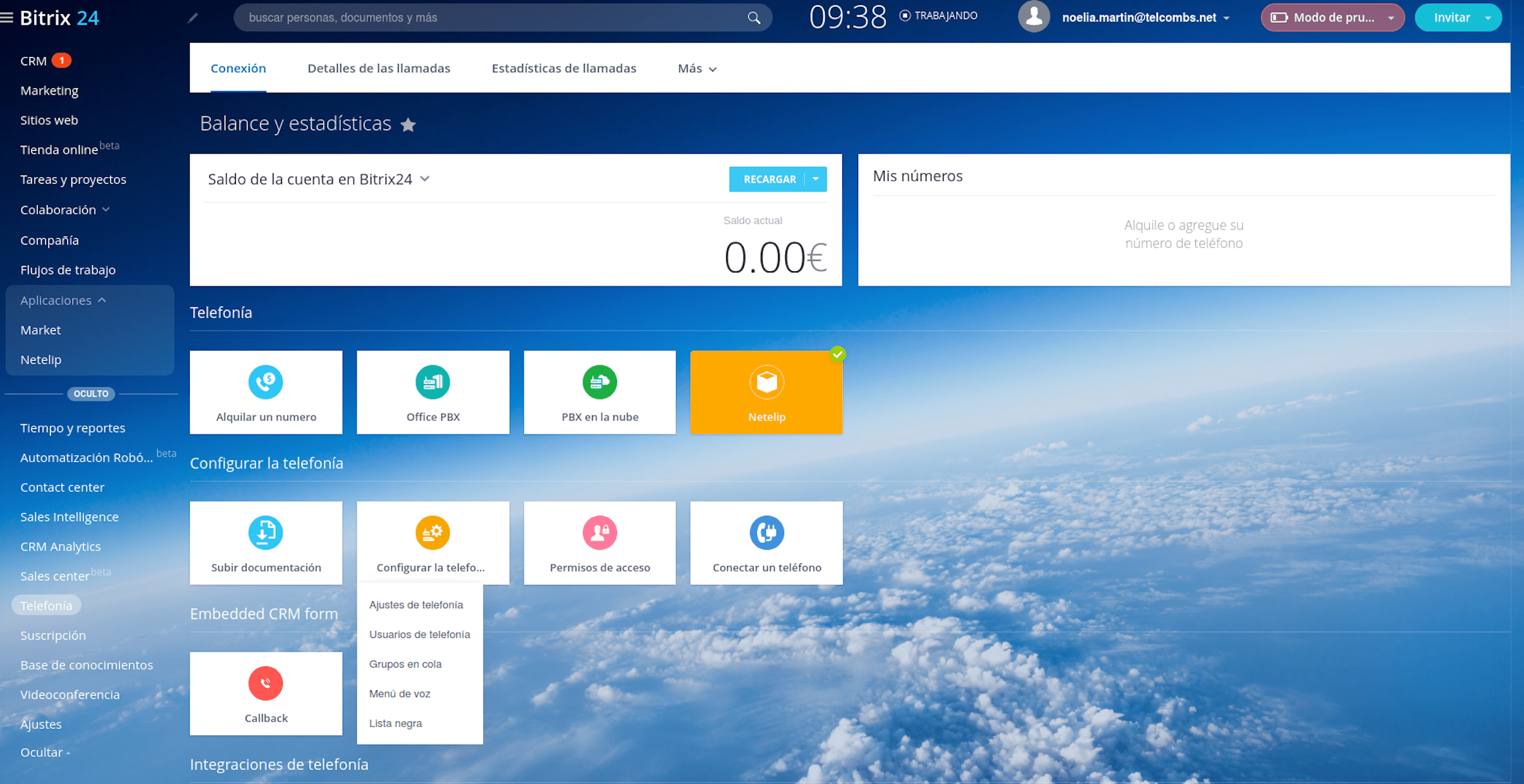Open the RECARGAR arrow dropdown

(816, 180)
